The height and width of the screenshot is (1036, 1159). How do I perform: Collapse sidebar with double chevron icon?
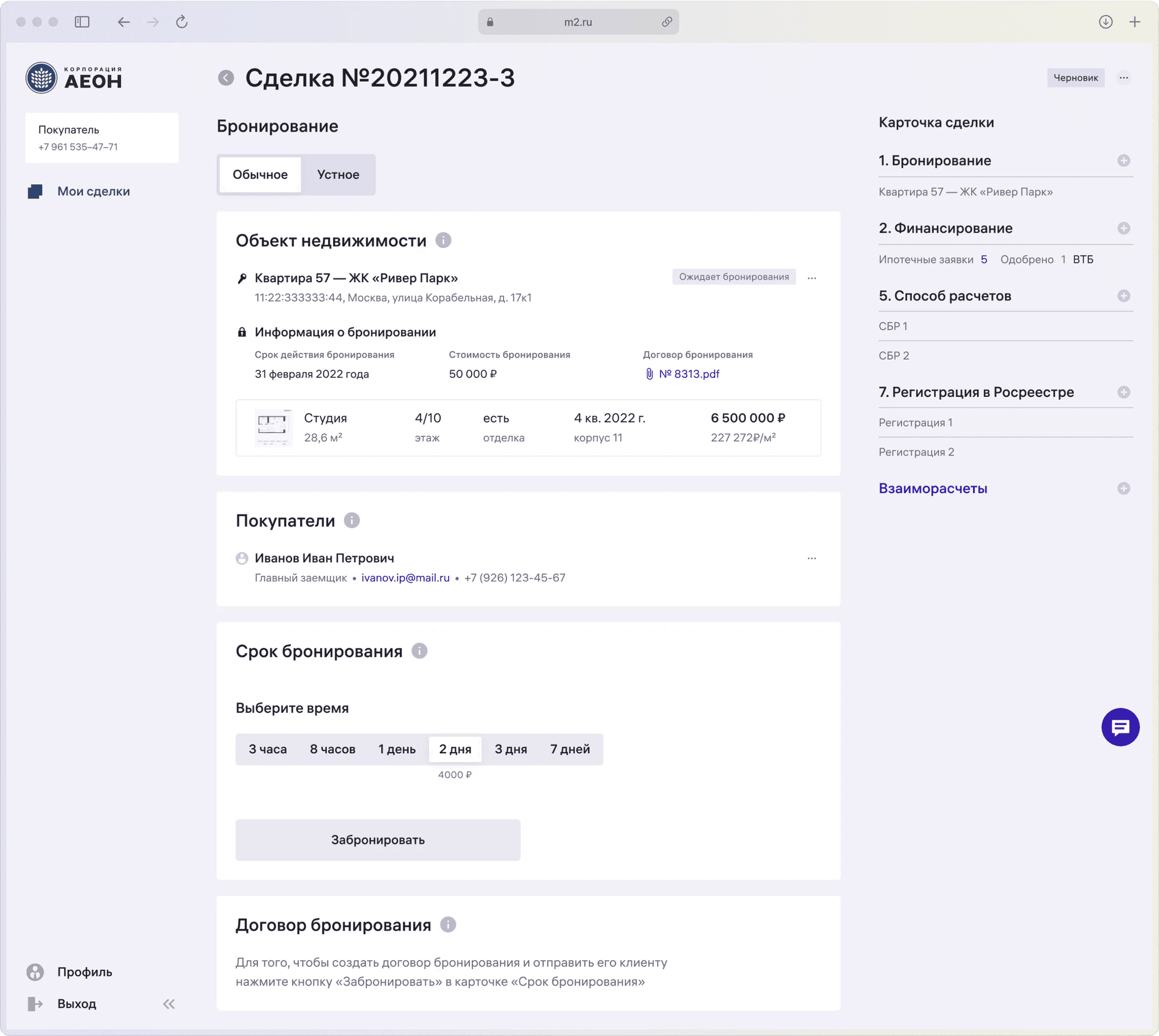[169, 1004]
